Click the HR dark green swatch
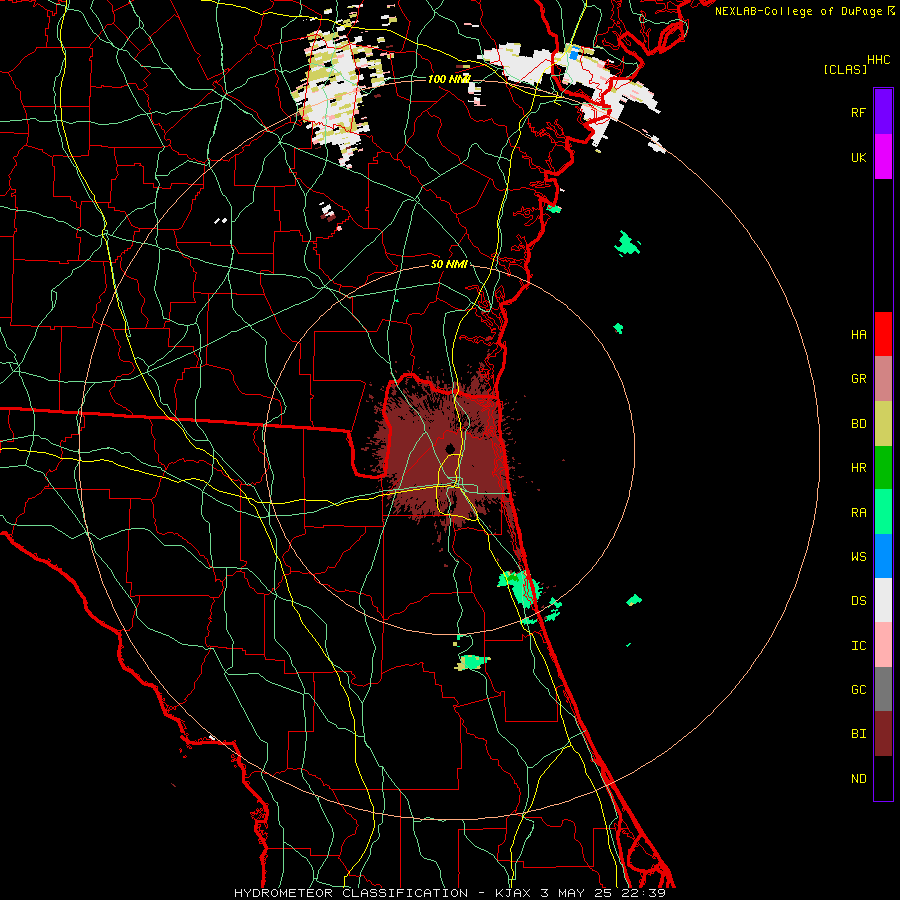Image resolution: width=900 pixels, height=900 pixels. coord(883,468)
